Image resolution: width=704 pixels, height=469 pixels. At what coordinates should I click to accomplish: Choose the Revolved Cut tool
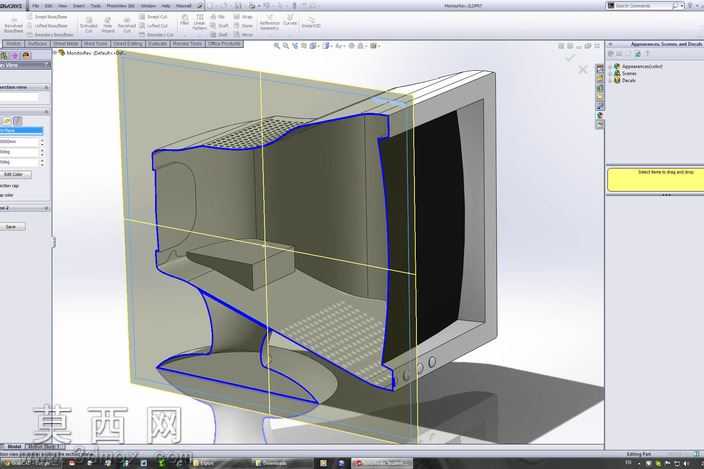(127, 25)
